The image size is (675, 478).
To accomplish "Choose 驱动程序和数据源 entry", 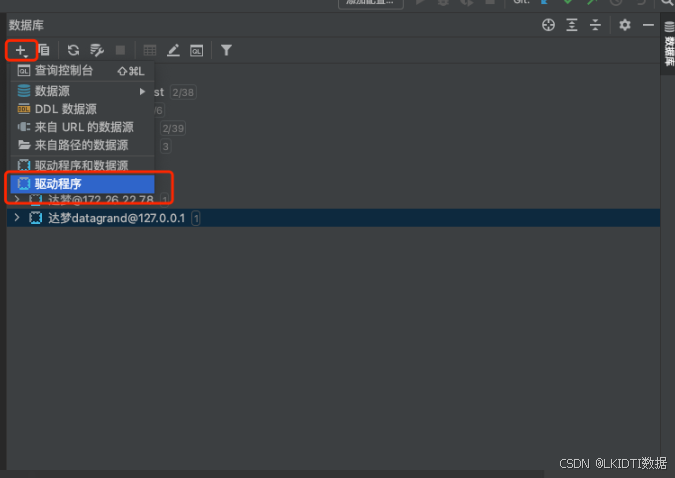I will [x=82, y=165].
